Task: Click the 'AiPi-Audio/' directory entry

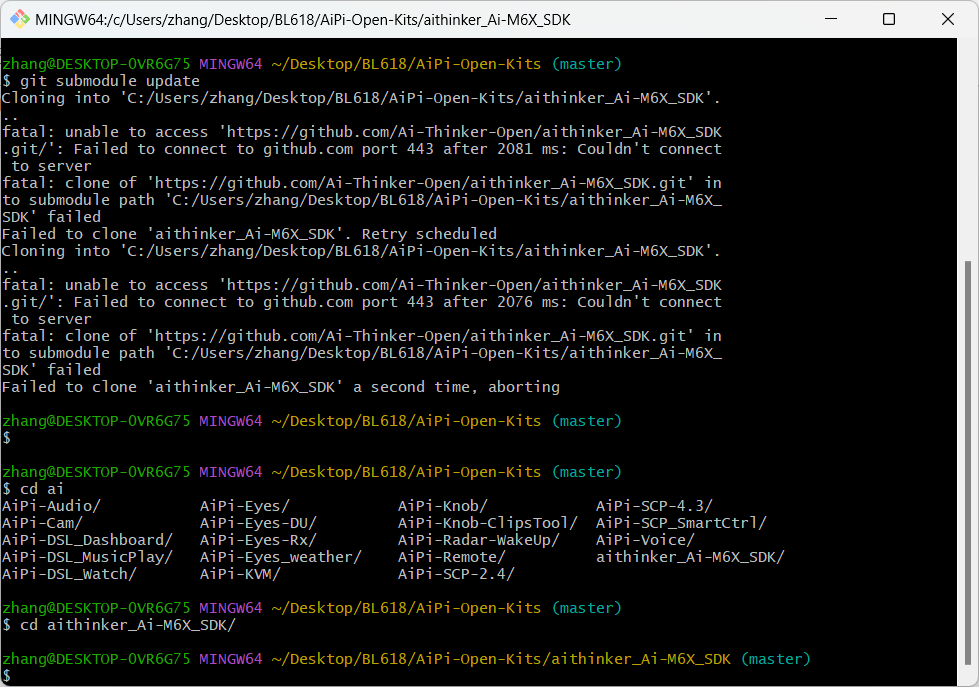Action: point(51,506)
